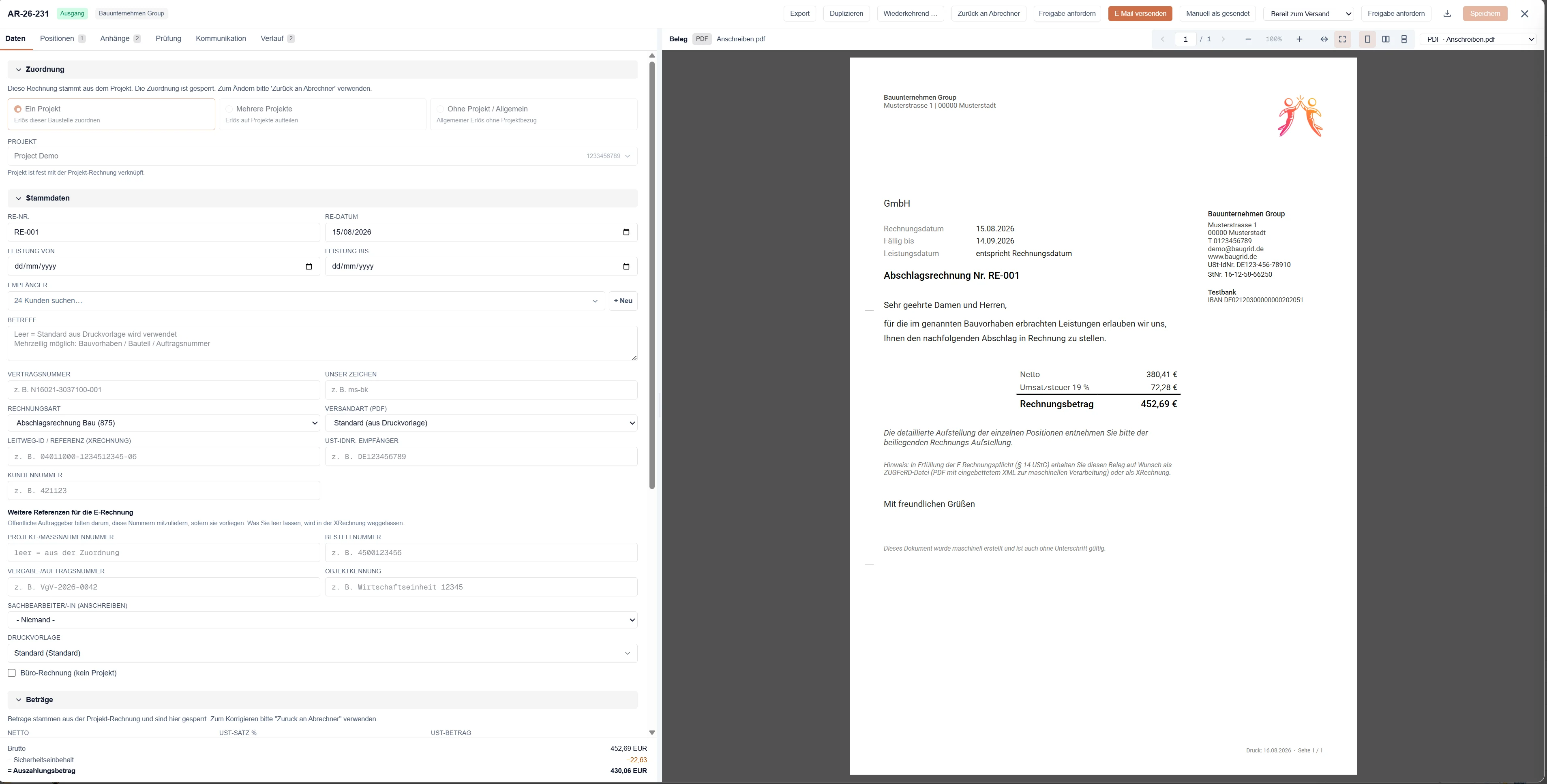
Task: Click the Vertragsnummer input field
Action: click(164, 390)
